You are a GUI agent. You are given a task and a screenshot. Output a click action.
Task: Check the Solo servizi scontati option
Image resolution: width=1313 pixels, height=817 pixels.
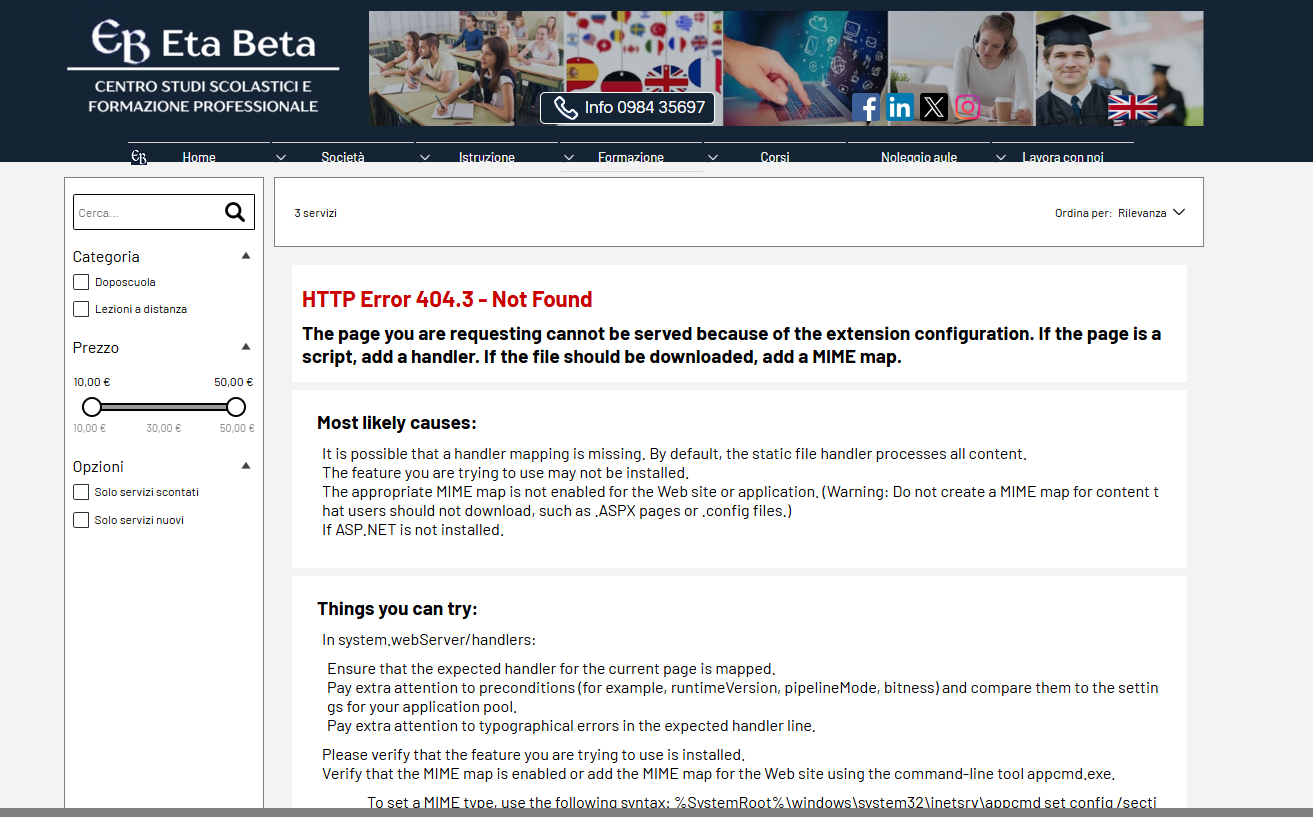pyautogui.click(x=82, y=492)
